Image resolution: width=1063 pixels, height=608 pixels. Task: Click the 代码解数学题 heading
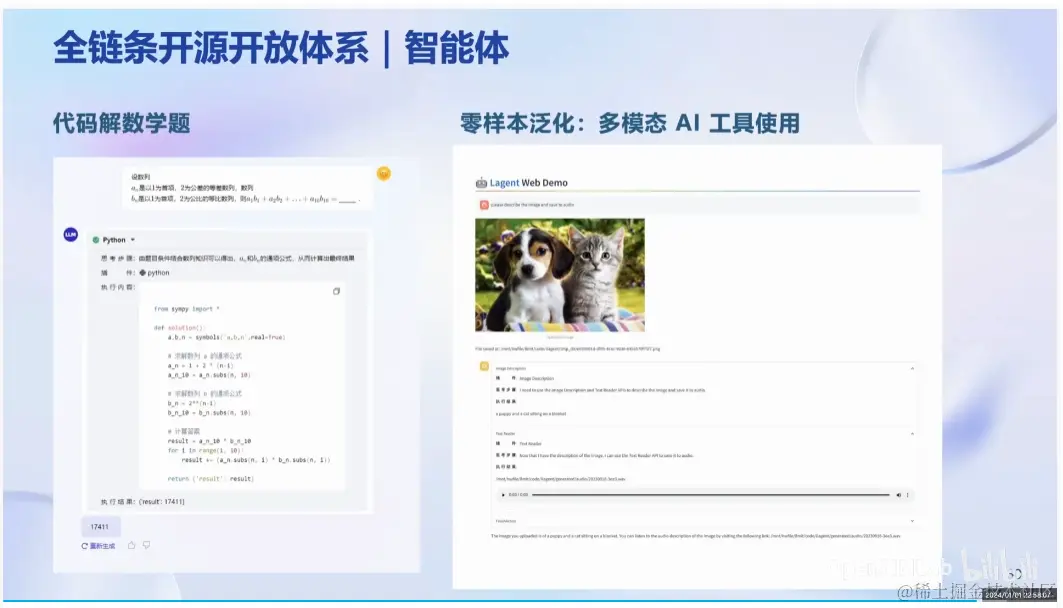point(121,123)
